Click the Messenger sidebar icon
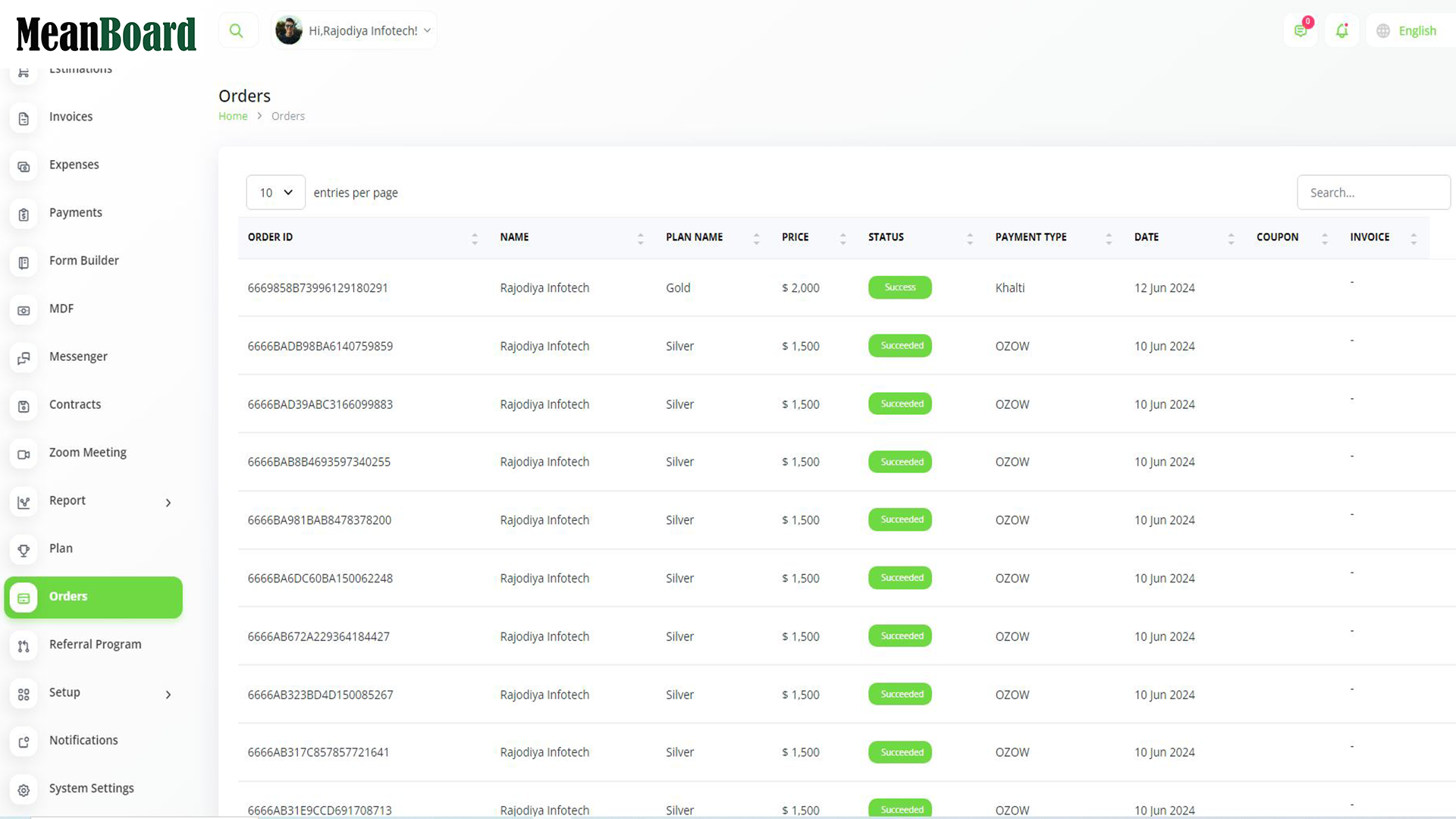The height and width of the screenshot is (819, 1456). [24, 359]
